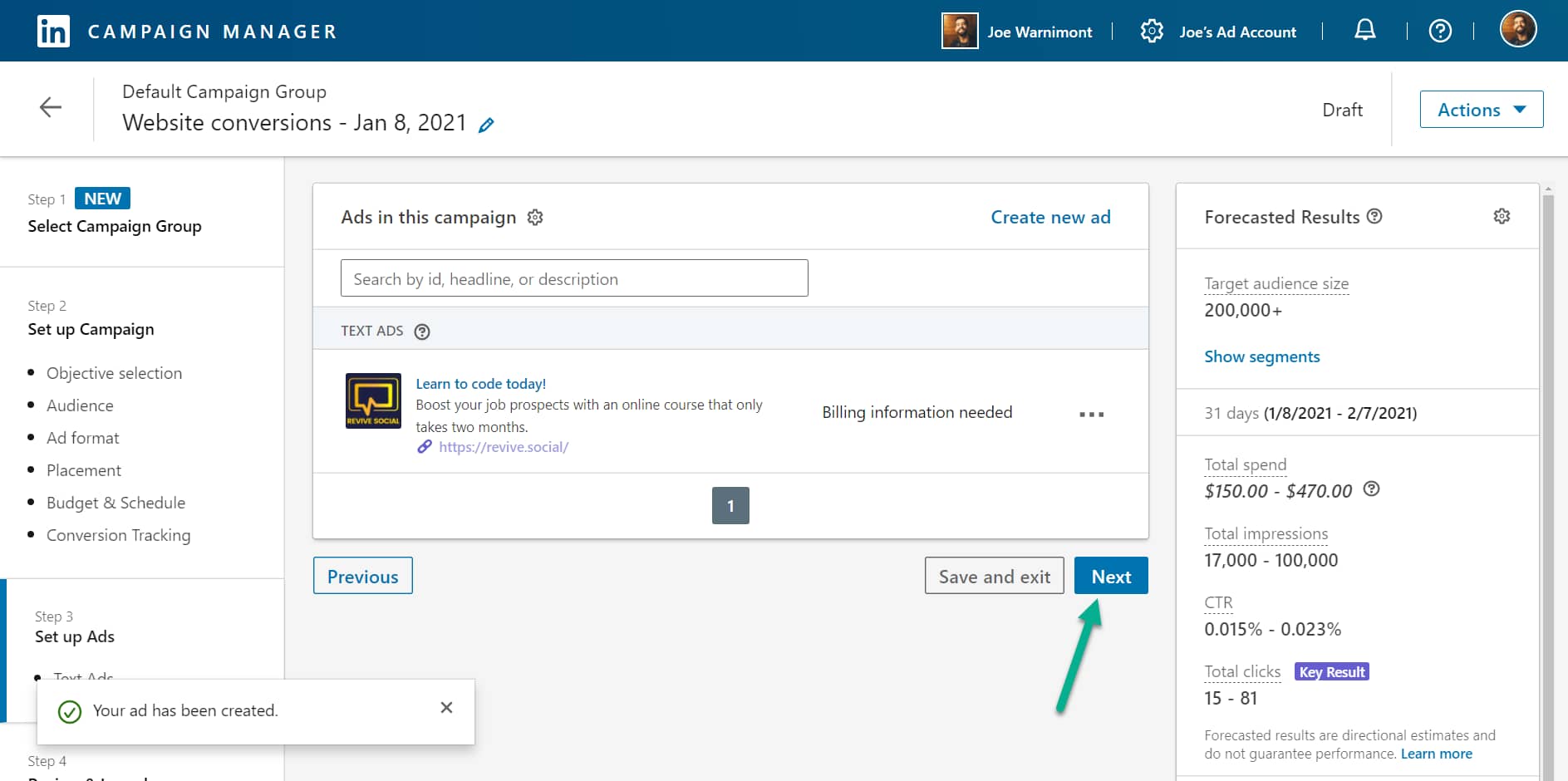Click the LinkedIn logo icon
The width and height of the screenshot is (1568, 781).
(53, 32)
